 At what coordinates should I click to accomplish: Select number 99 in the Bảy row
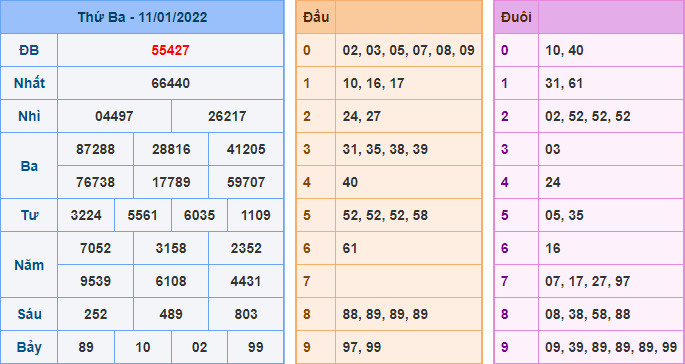256,347
